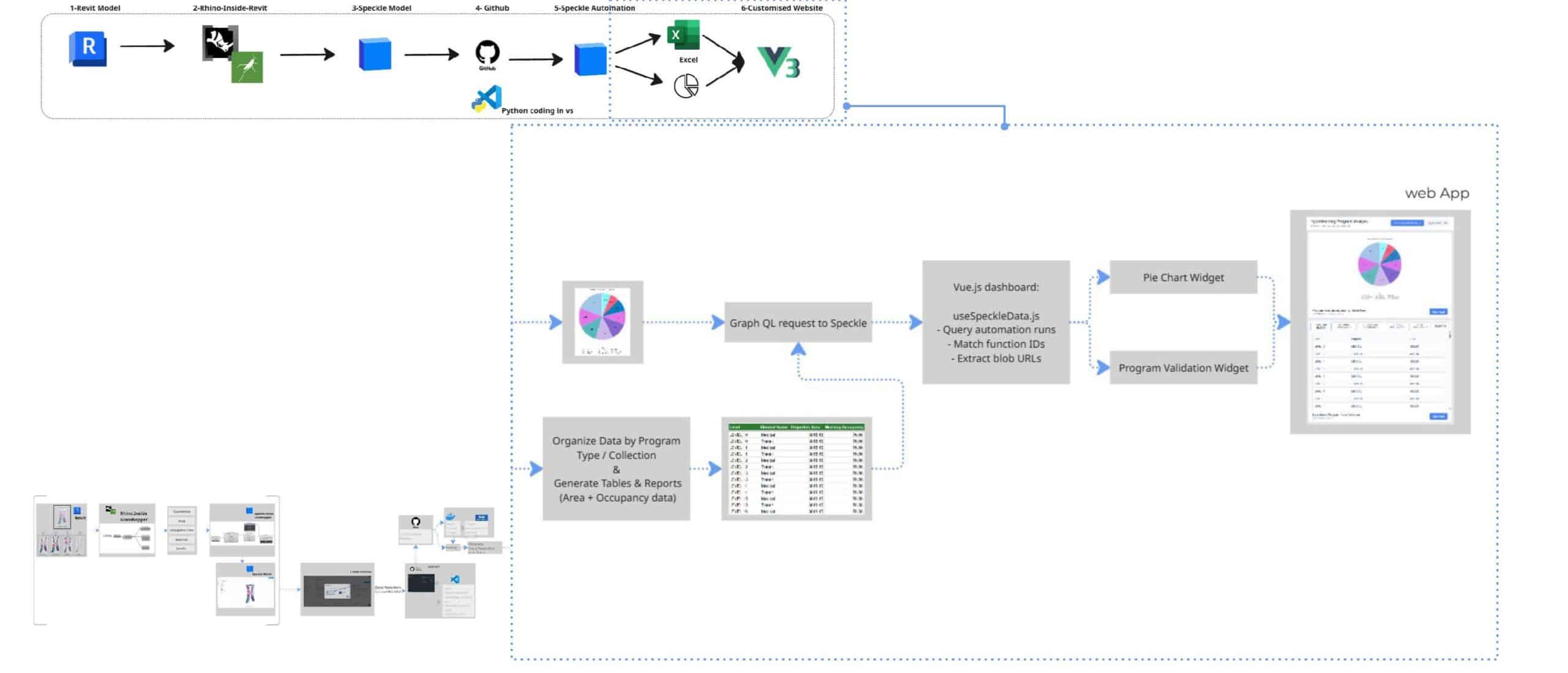Click the Rhino-Inside-Revit grasshopper icon
Image resolution: width=1568 pixels, height=673 pixels.
pyautogui.click(x=247, y=67)
